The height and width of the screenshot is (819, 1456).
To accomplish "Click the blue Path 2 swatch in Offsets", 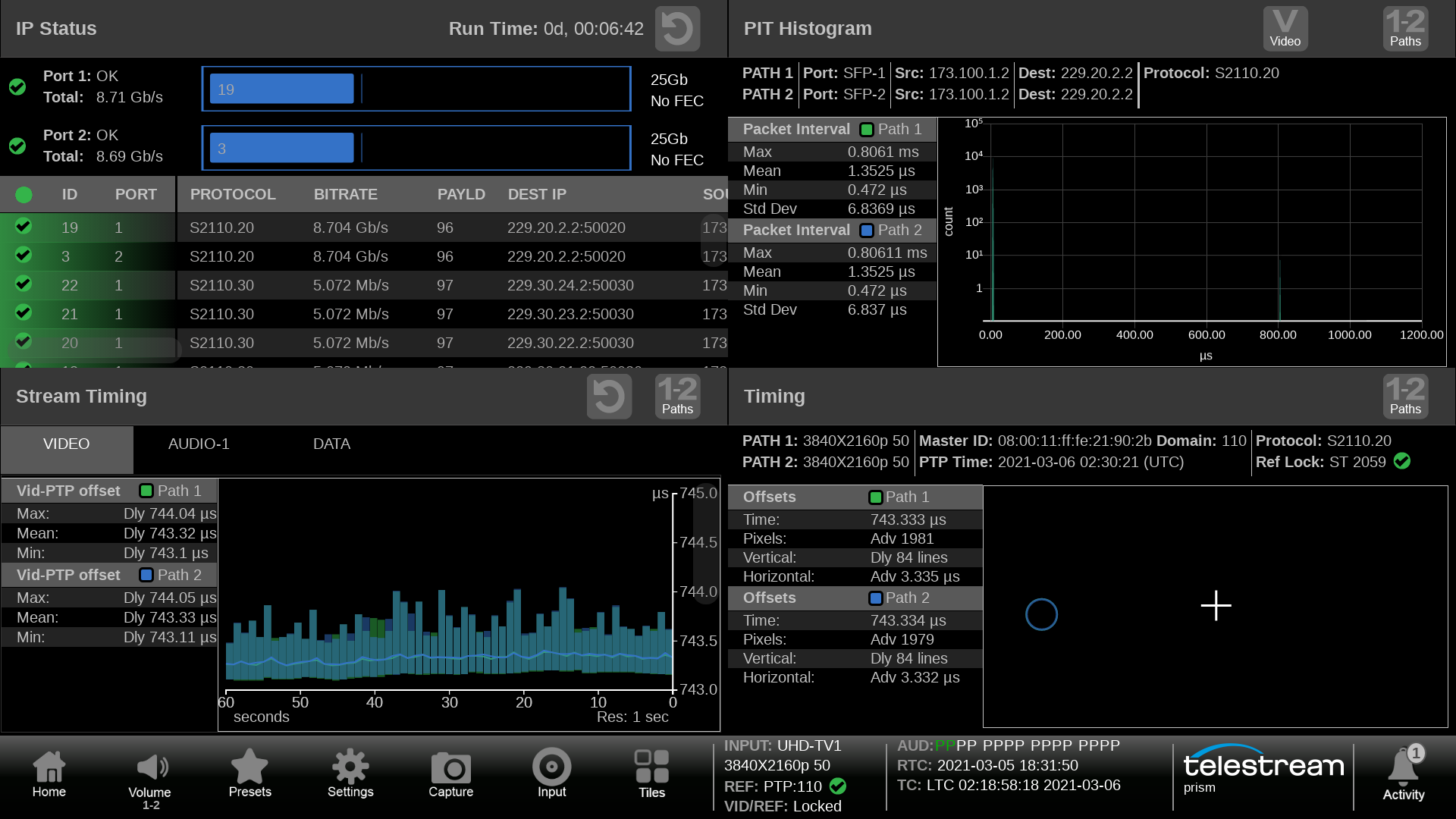I will 876,598.
